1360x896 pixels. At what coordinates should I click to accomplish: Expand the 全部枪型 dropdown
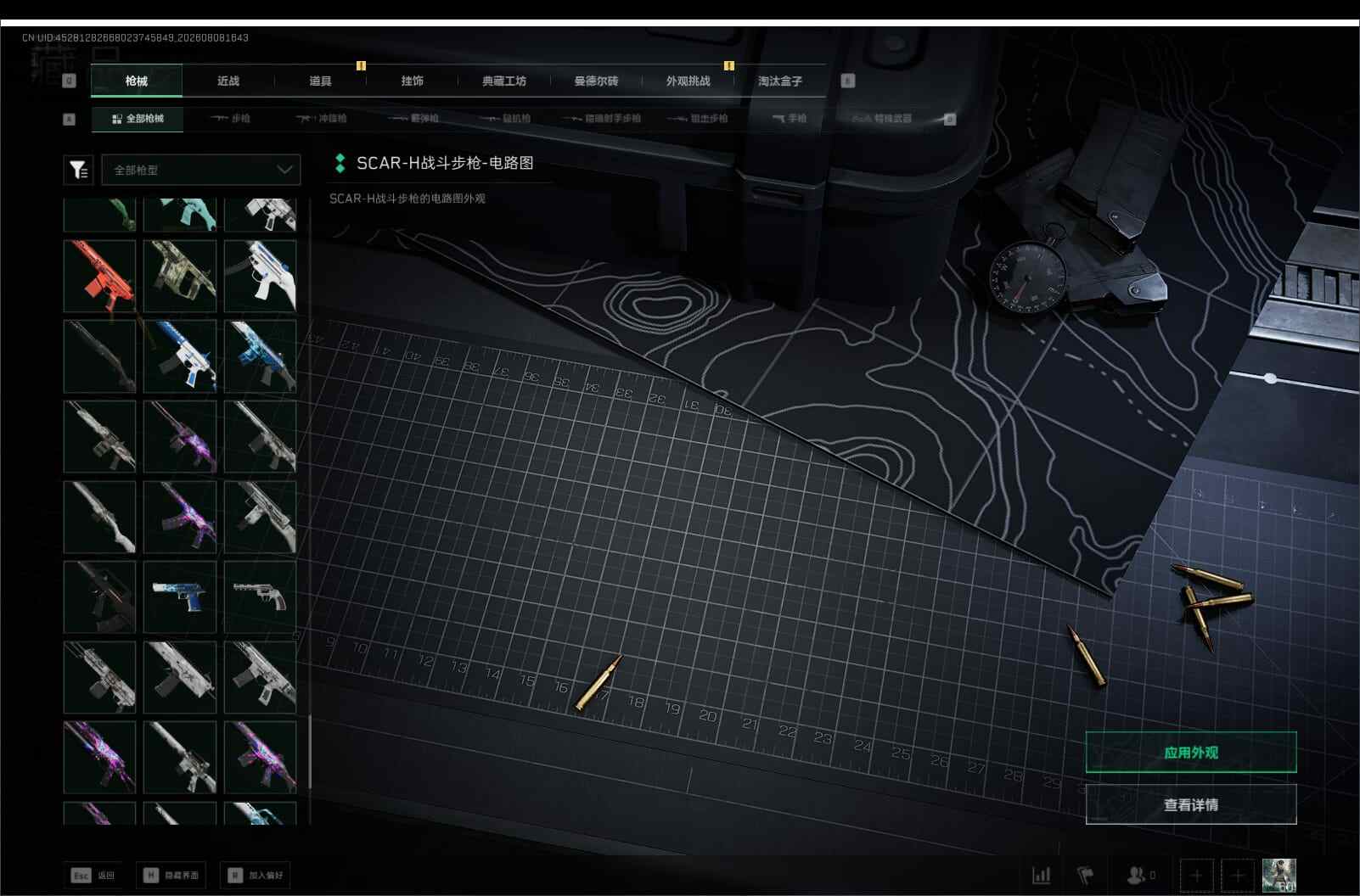click(x=201, y=170)
